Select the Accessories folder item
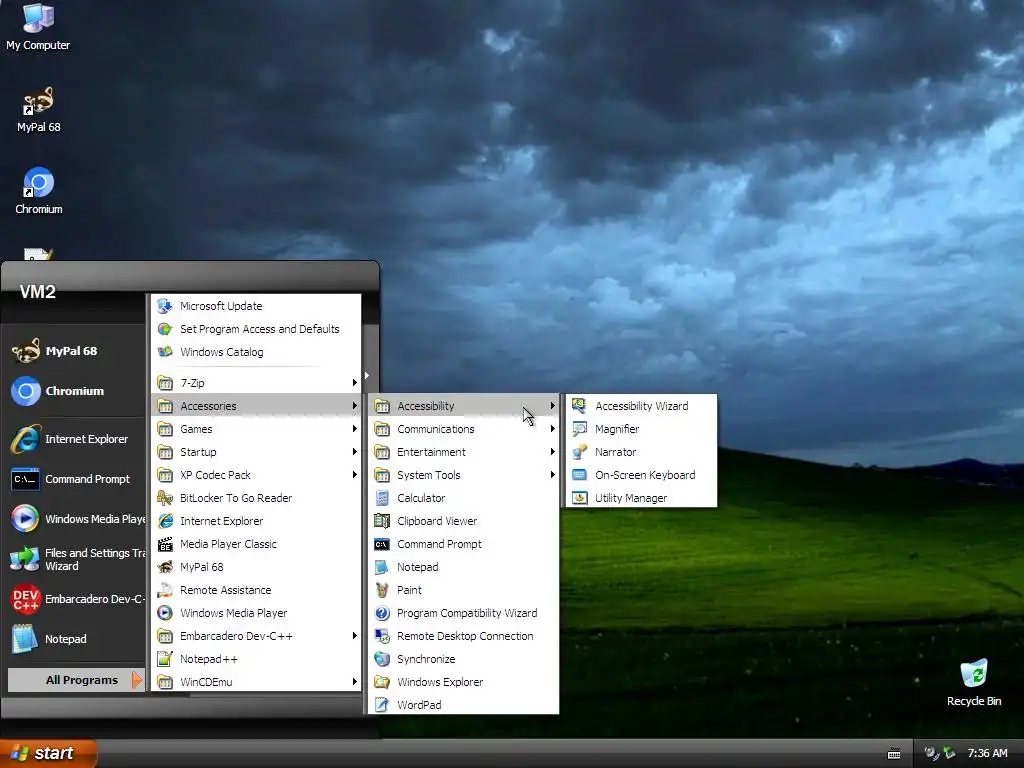This screenshot has height=768, width=1024. click(256, 406)
